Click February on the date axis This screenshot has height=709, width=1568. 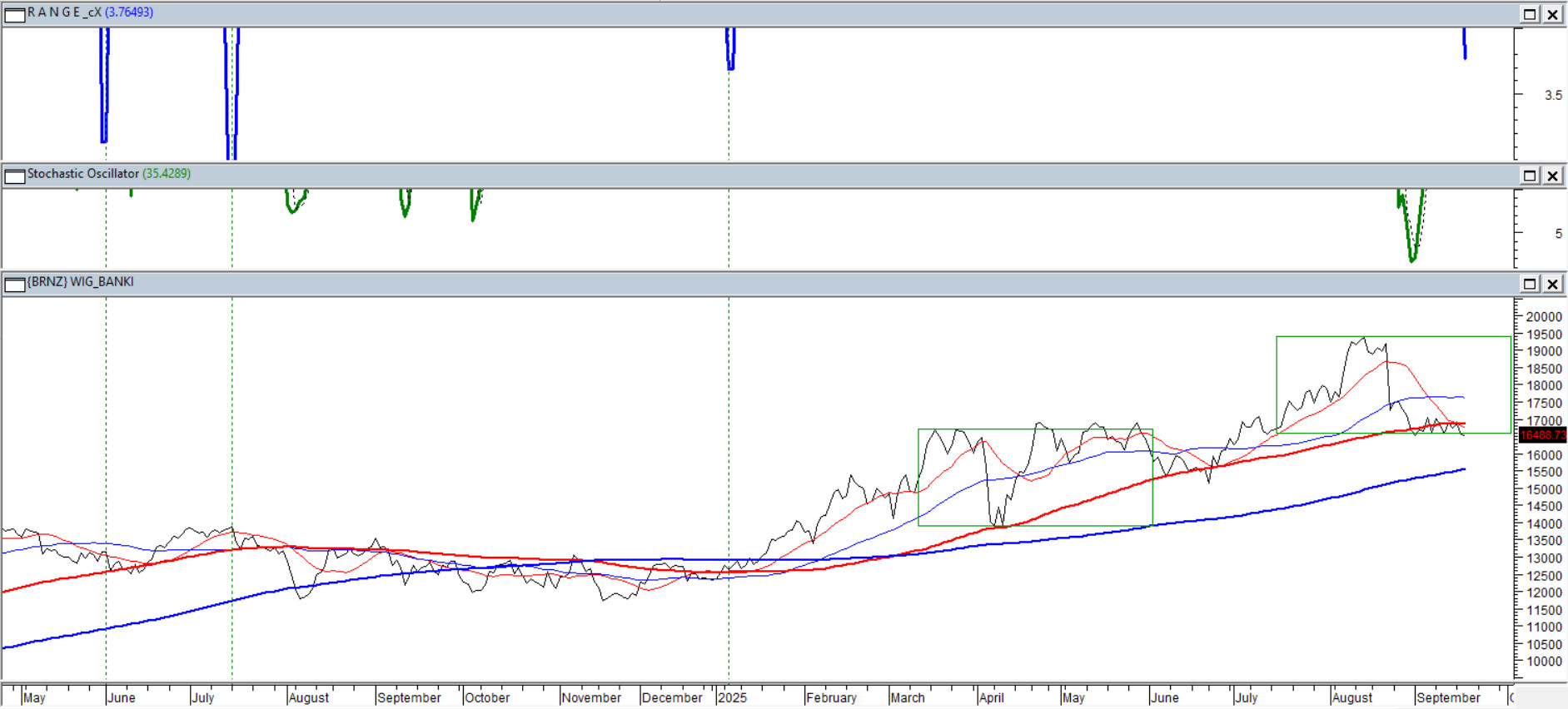pyautogui.click(x=831, y=697)
